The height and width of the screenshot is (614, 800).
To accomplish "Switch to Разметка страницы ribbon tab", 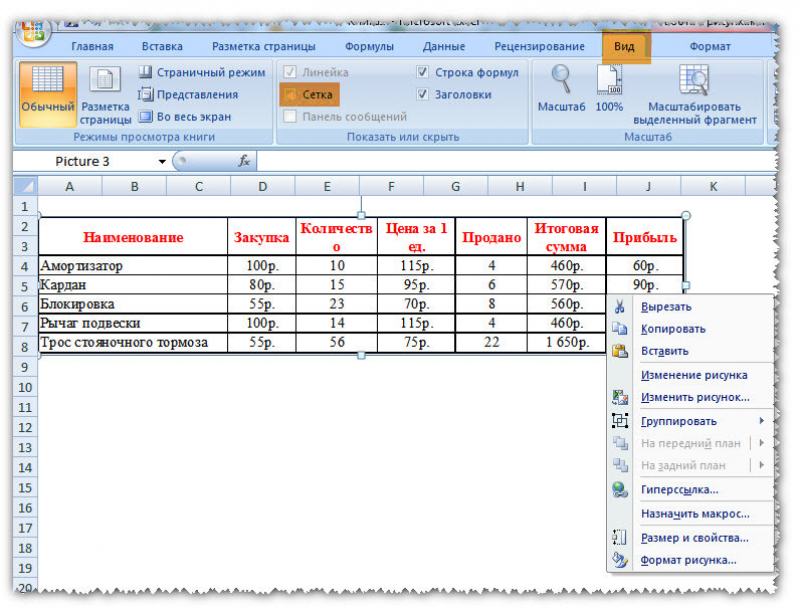I will coord(263,46).
